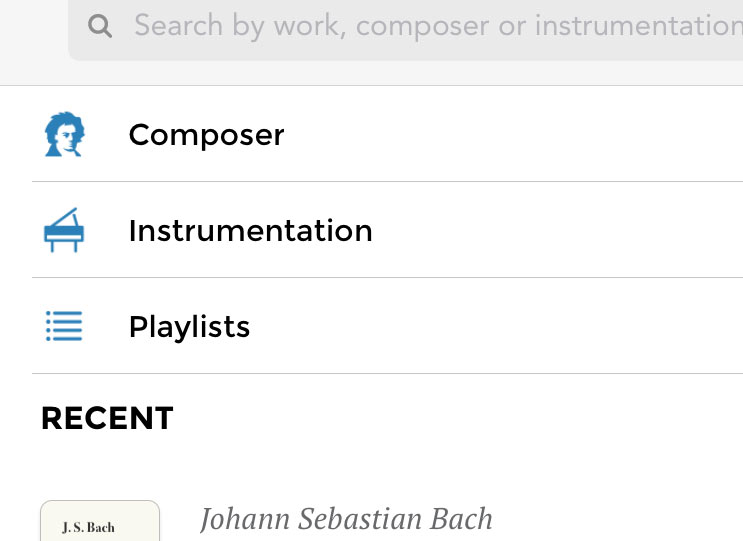The image size is (743, 541).
Task: Focus the search by work field
Action: pyautogui.click(x=420, y=26)
